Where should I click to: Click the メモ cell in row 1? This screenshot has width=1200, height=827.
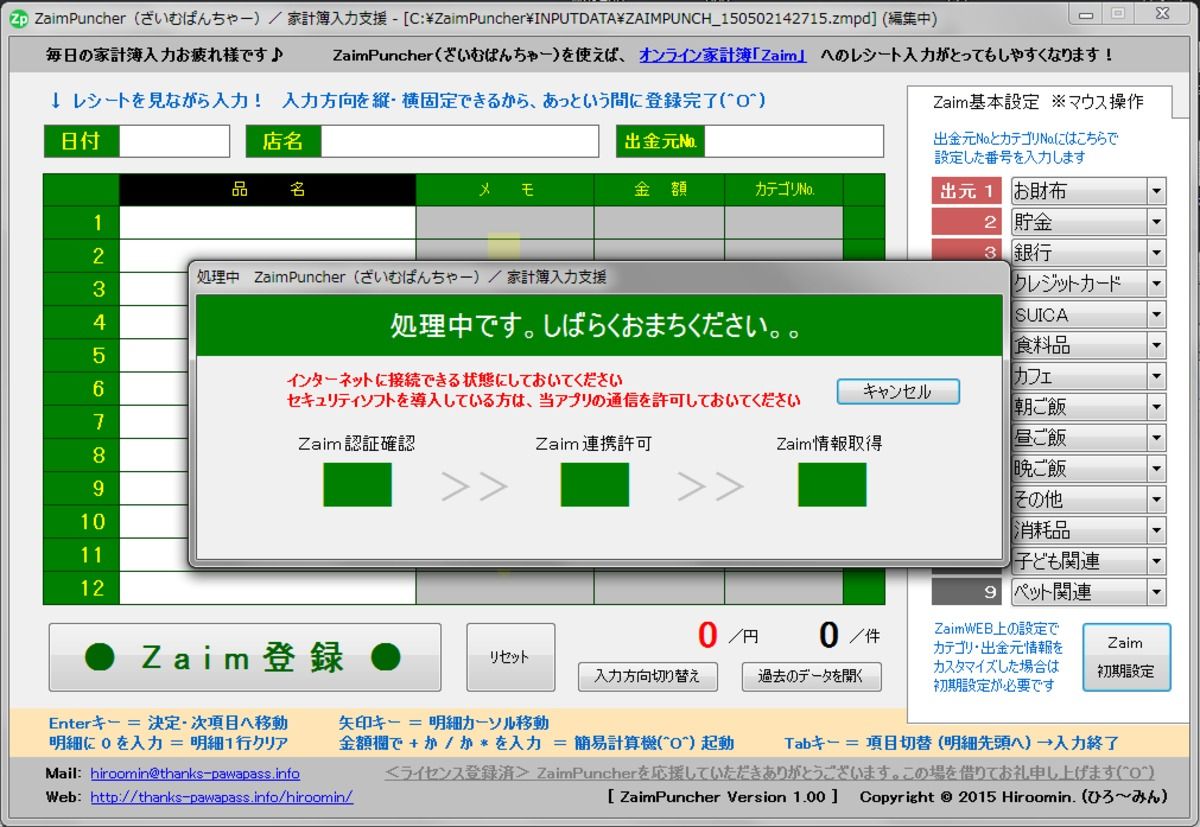(504, 222)
